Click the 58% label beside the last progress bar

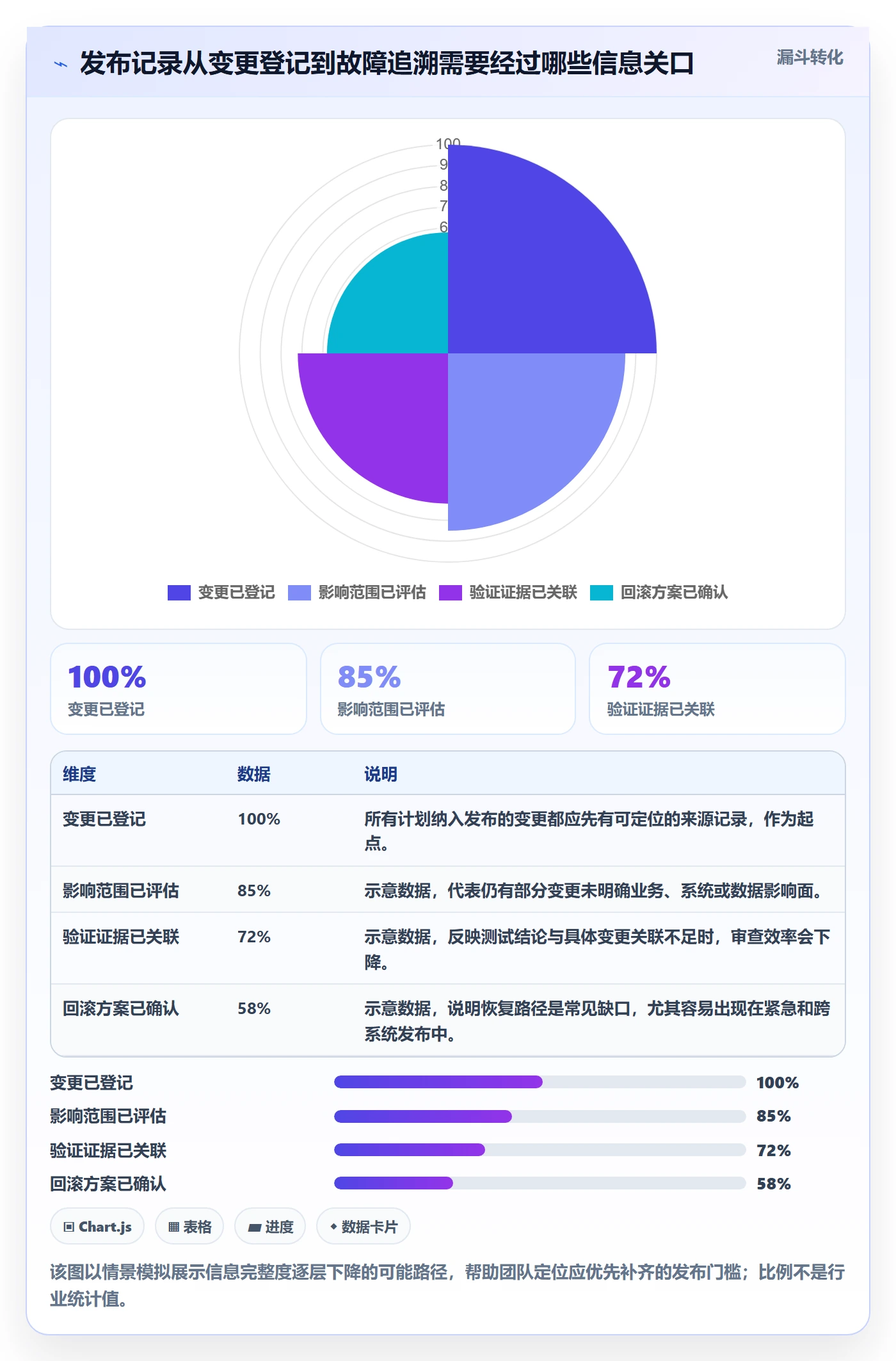pyautogui.click(x=774, y=1184)
